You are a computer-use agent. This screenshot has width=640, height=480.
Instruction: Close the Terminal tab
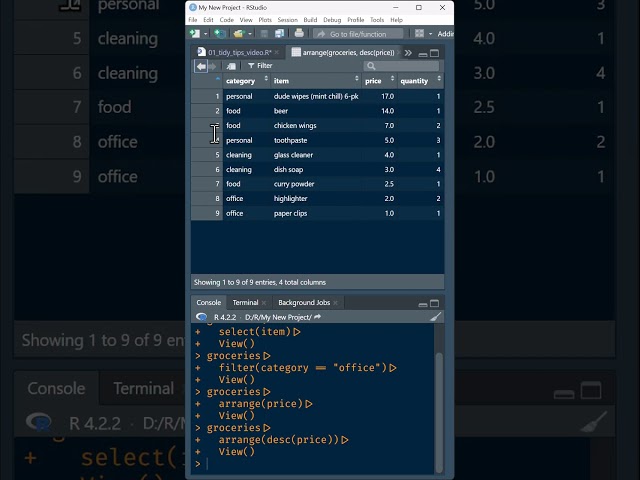pos(264,303)
